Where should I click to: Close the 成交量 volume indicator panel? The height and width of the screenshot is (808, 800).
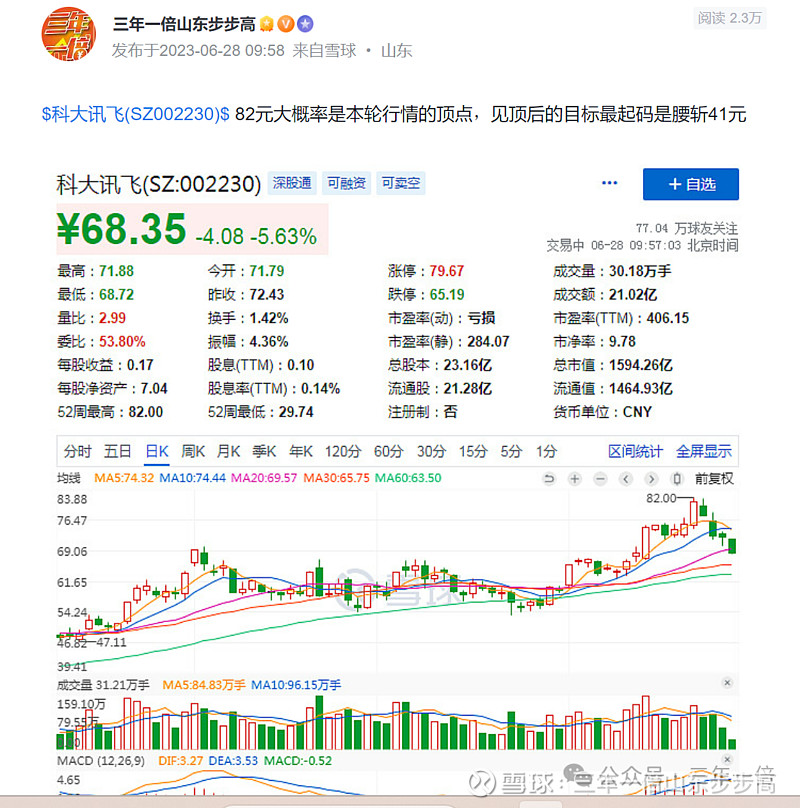(727, 683)
